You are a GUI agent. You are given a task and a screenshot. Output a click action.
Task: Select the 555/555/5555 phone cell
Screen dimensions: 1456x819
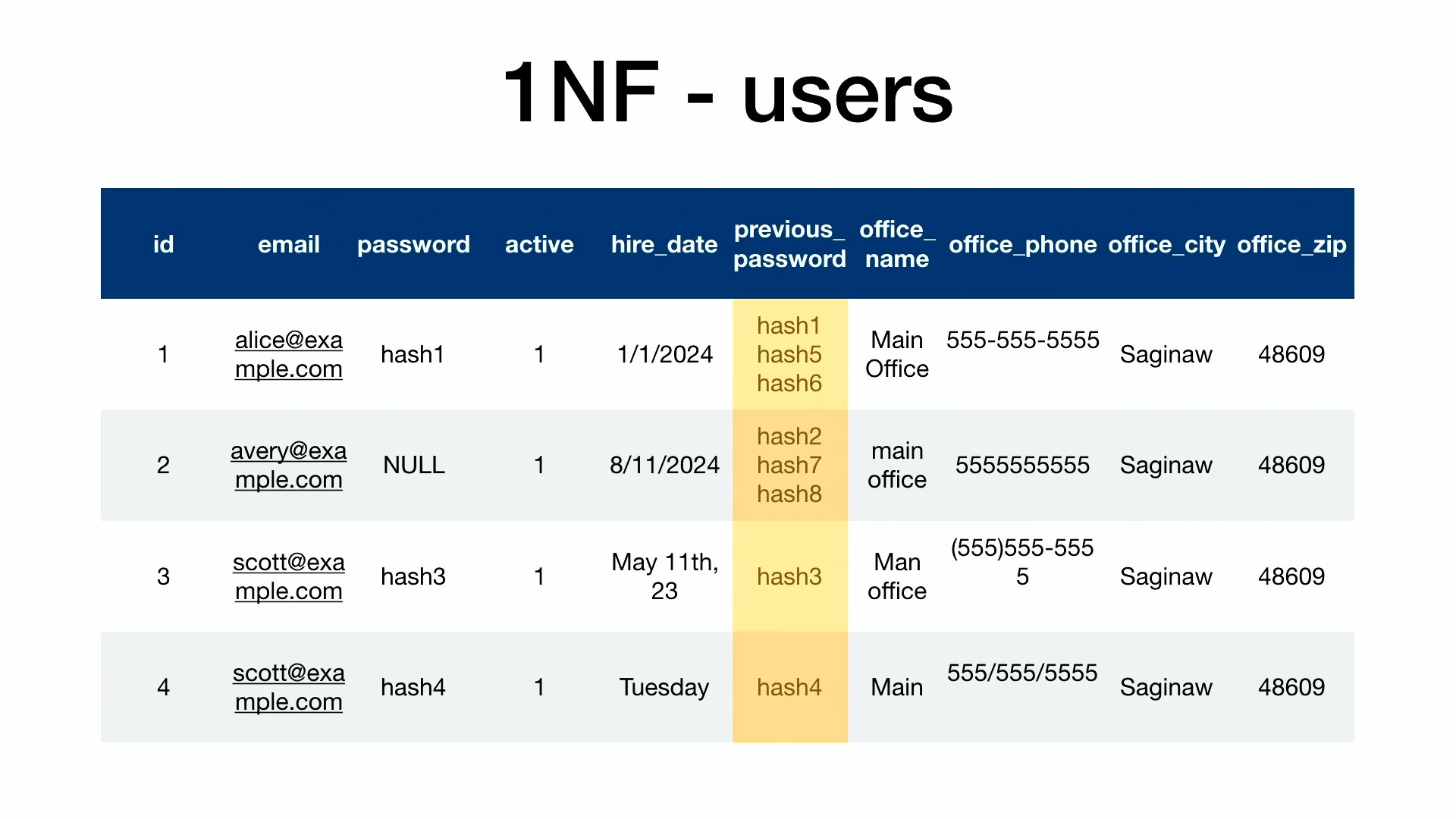click(1022, 673)
